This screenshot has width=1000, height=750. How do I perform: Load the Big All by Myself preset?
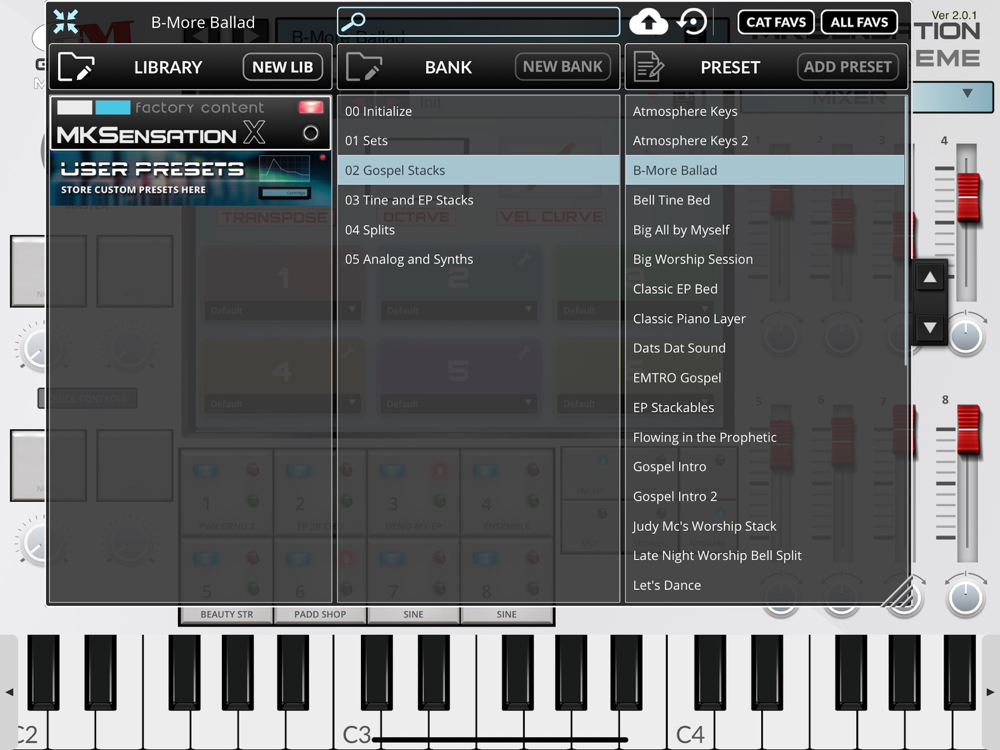(765, 230)
